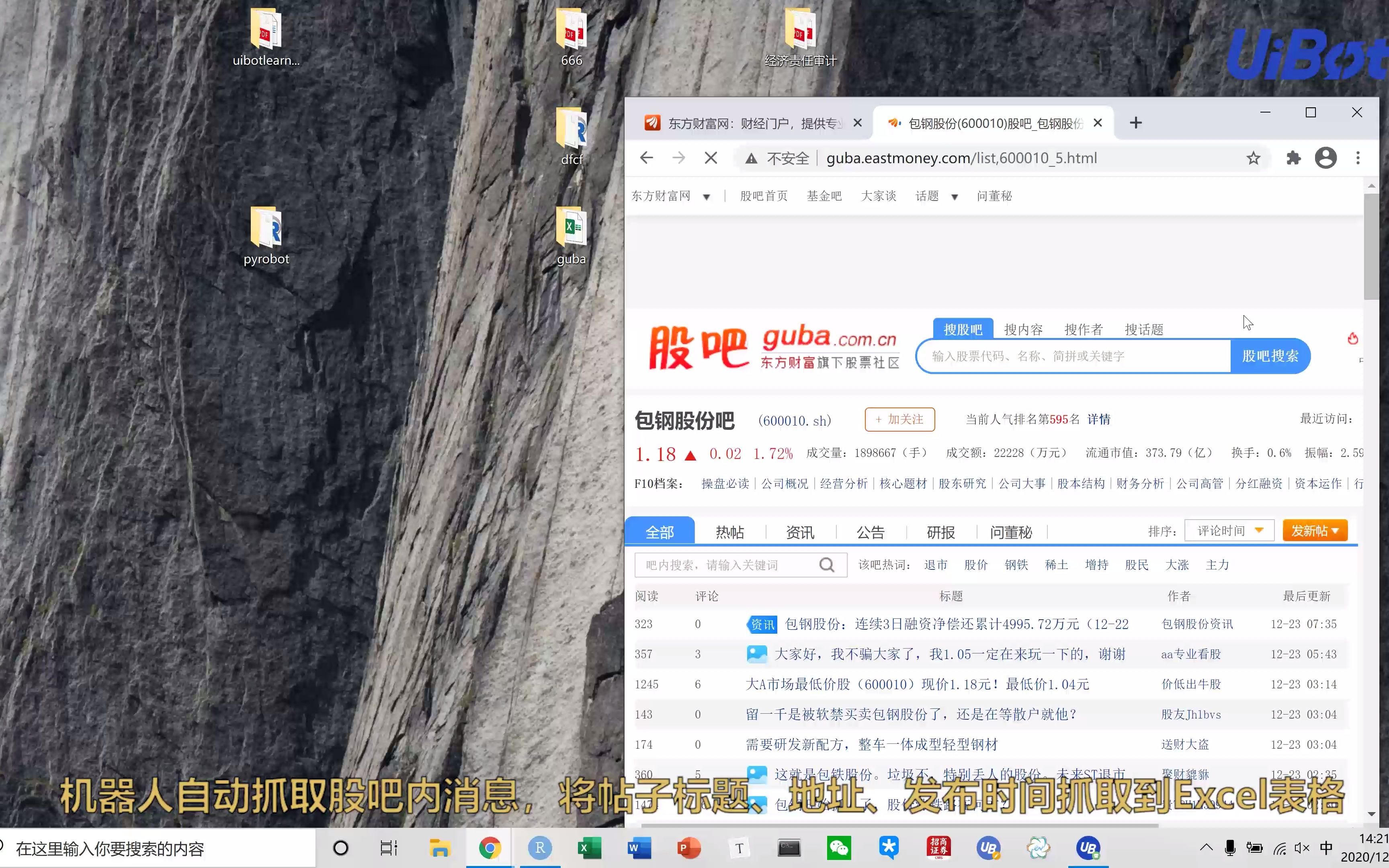Select the 公告 tab

point(870,532)
